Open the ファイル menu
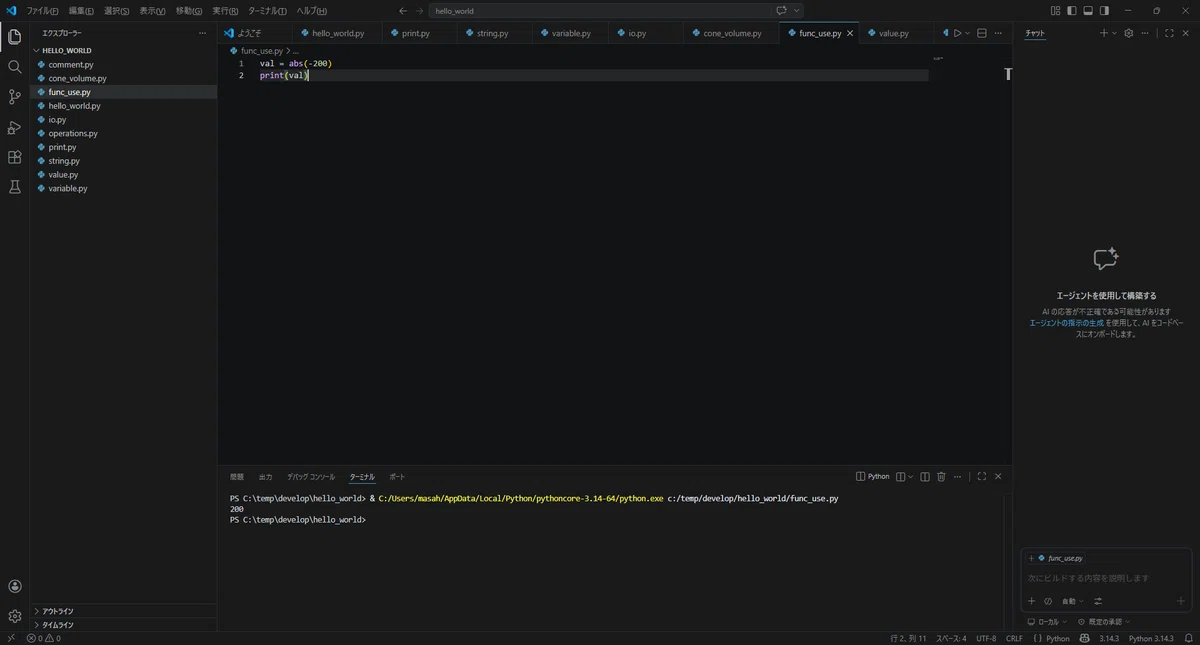The width and height of the screenshot is (1200, 645). tap(42, 11)
